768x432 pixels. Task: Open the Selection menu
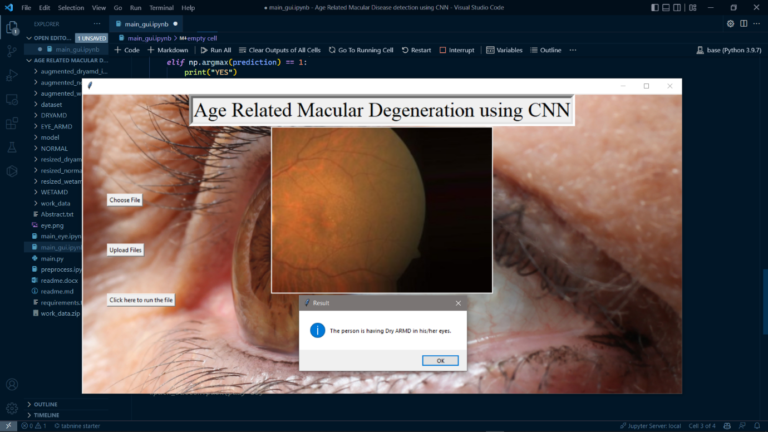[71, 8]
